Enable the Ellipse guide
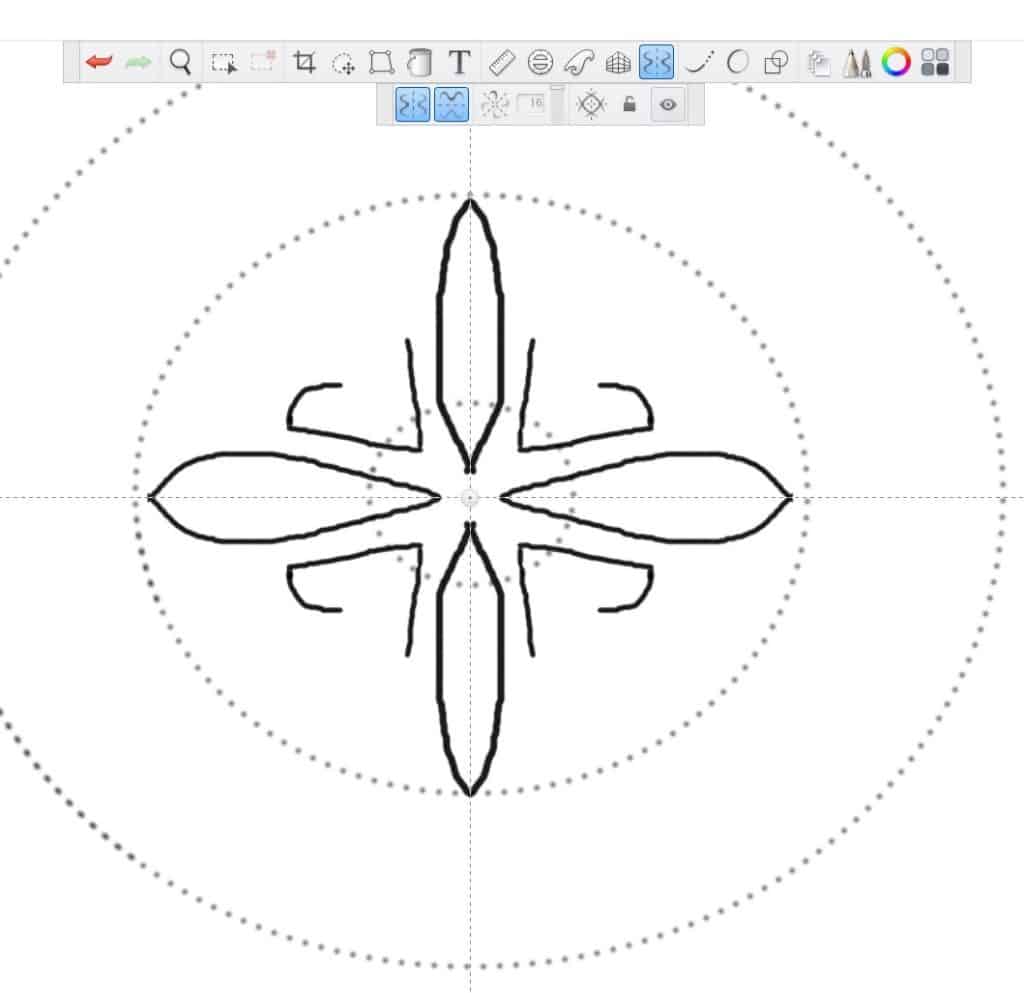This screenshot has width=1024, height=993. (540, 63)
